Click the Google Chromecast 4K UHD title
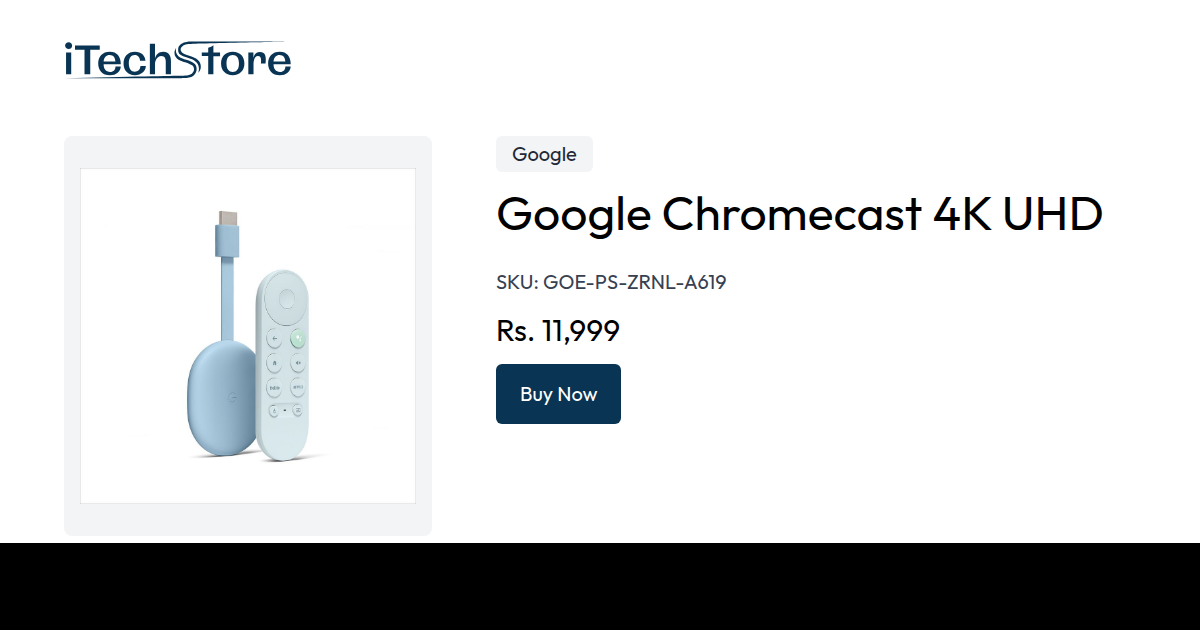 [800, 214]
